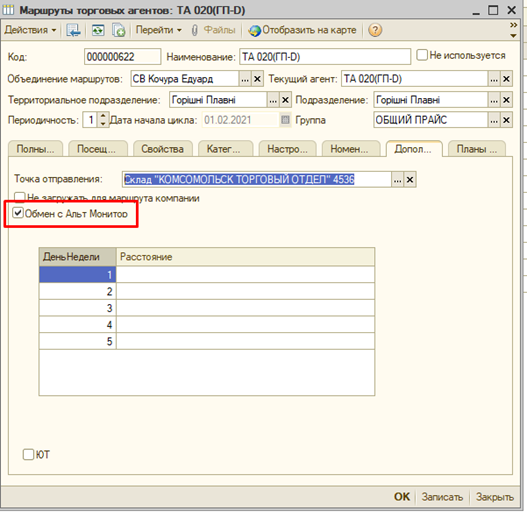Click the first toolbar icon after Действия
Viewport: 527px width, 518px height.
(73, 30)
